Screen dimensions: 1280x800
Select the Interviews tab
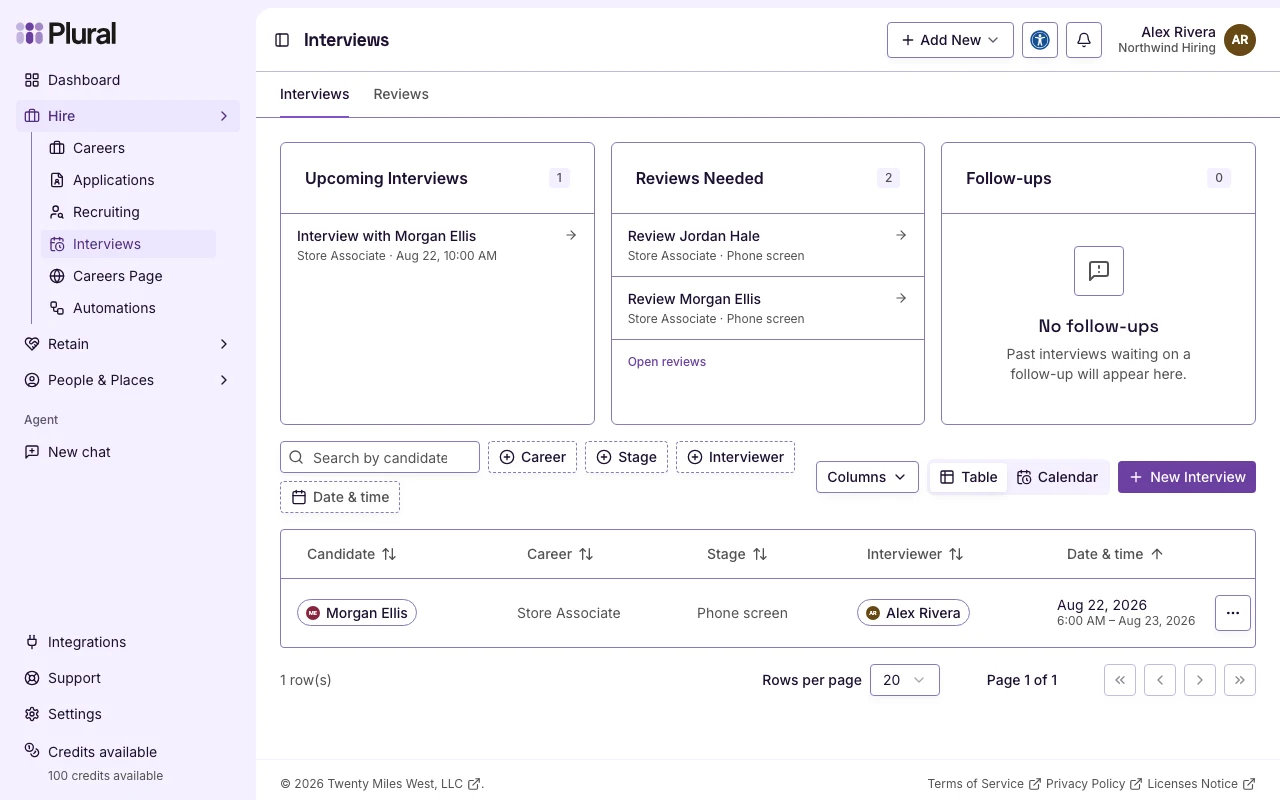314,94
